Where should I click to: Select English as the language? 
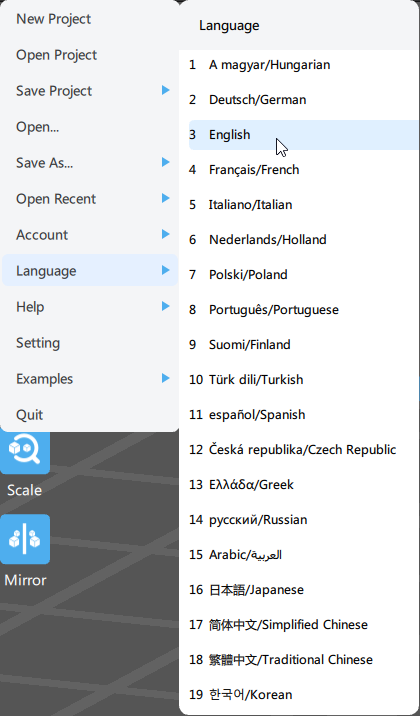coord(304,135)
